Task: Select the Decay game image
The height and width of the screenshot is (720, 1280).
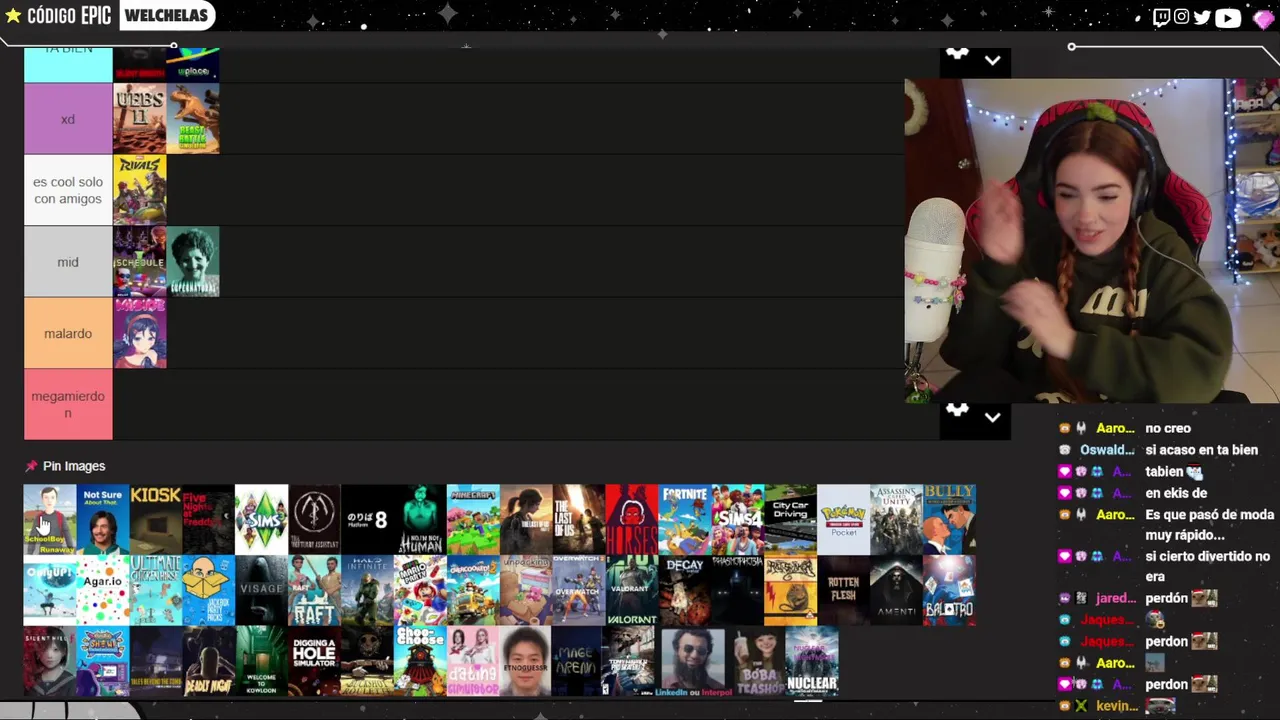Action: (x=685, y=590)
